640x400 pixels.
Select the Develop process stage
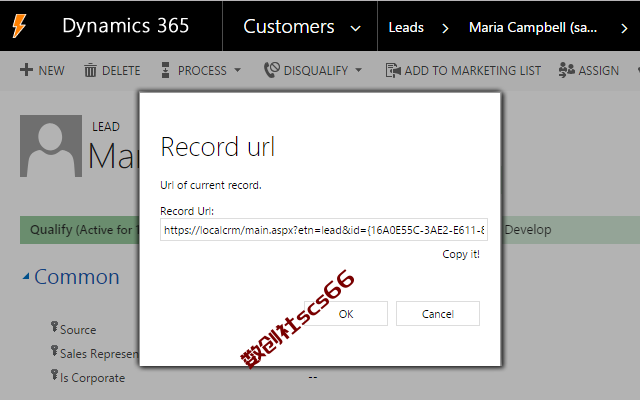tap(528, 230)
